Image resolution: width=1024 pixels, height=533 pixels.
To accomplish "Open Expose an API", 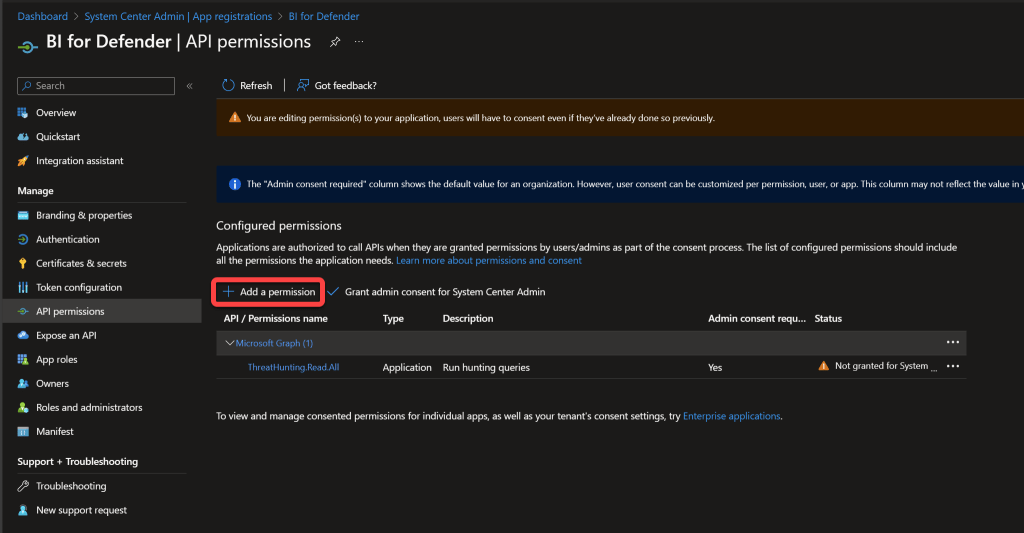I will (66, 335).
